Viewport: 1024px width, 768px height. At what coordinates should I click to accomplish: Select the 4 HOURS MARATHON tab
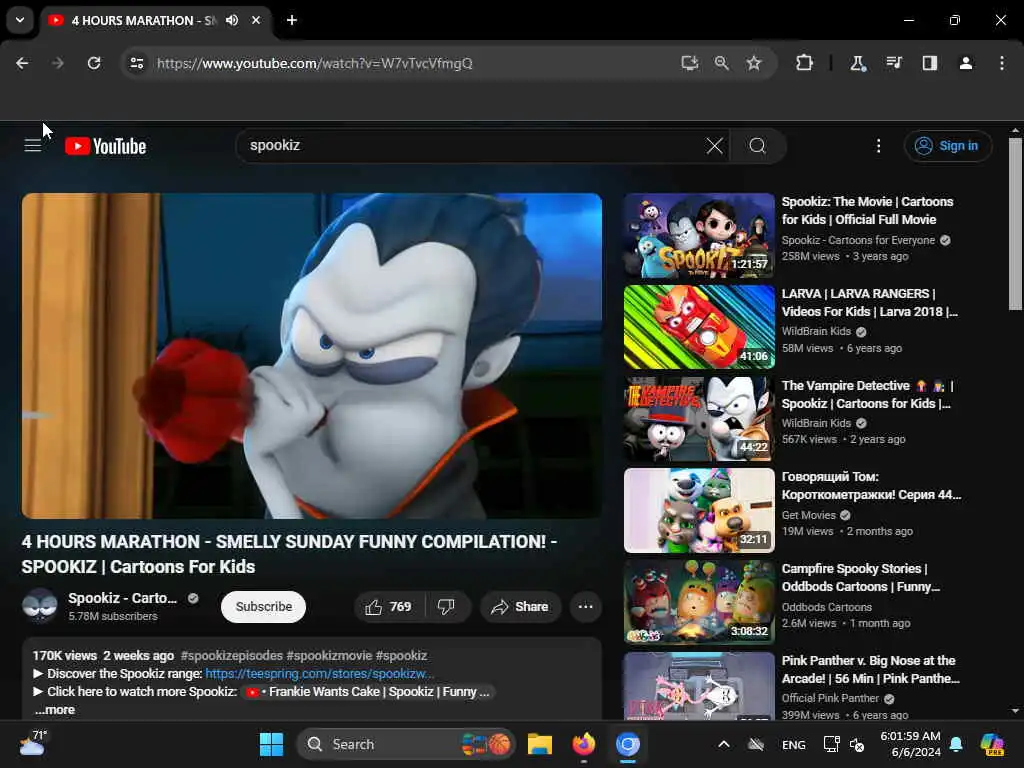click(143, 20)
